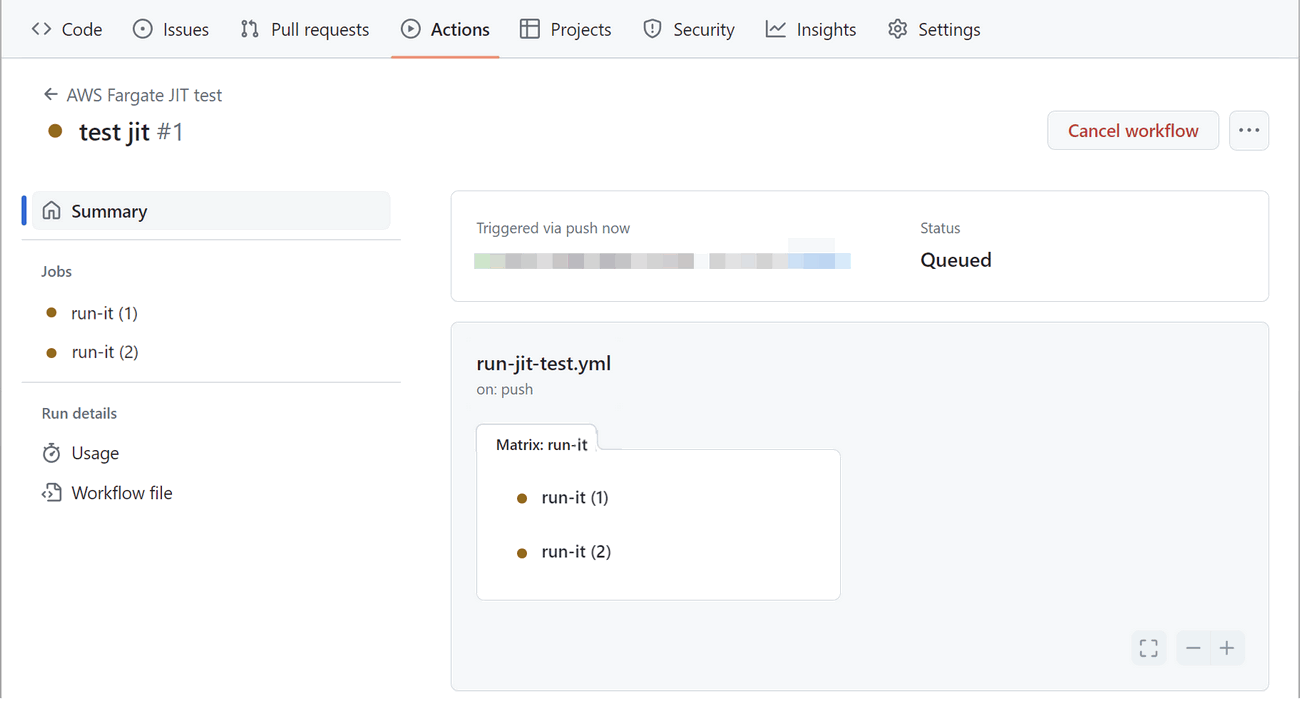Viewport: 1300px width, 704px height.
Task: Click the Code brackets icon
Action: tap(41, 29)
